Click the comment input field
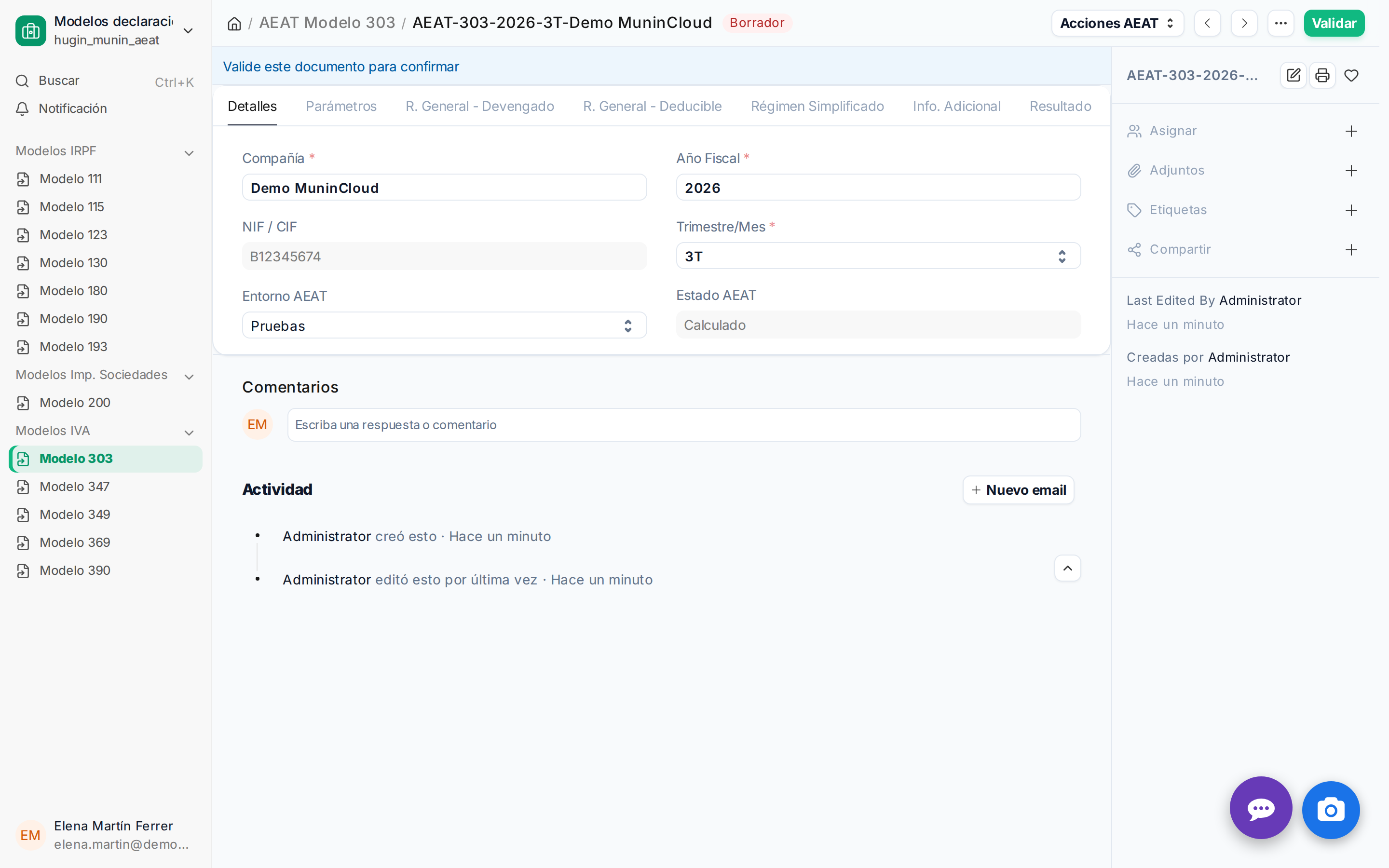Viewport: 1389px width, 868px height. coord(684,425)
